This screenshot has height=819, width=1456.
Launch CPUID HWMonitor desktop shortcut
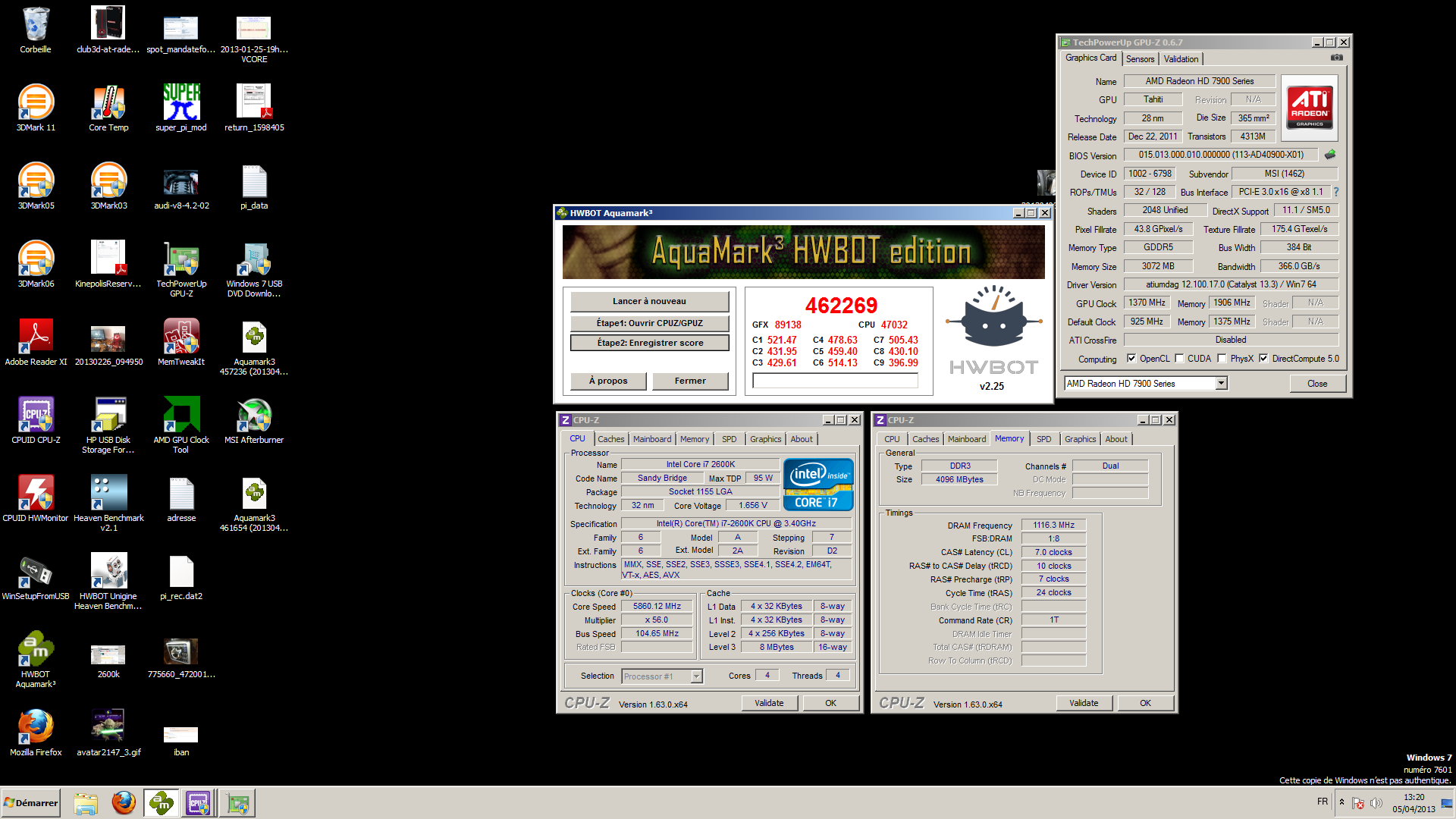36,498
